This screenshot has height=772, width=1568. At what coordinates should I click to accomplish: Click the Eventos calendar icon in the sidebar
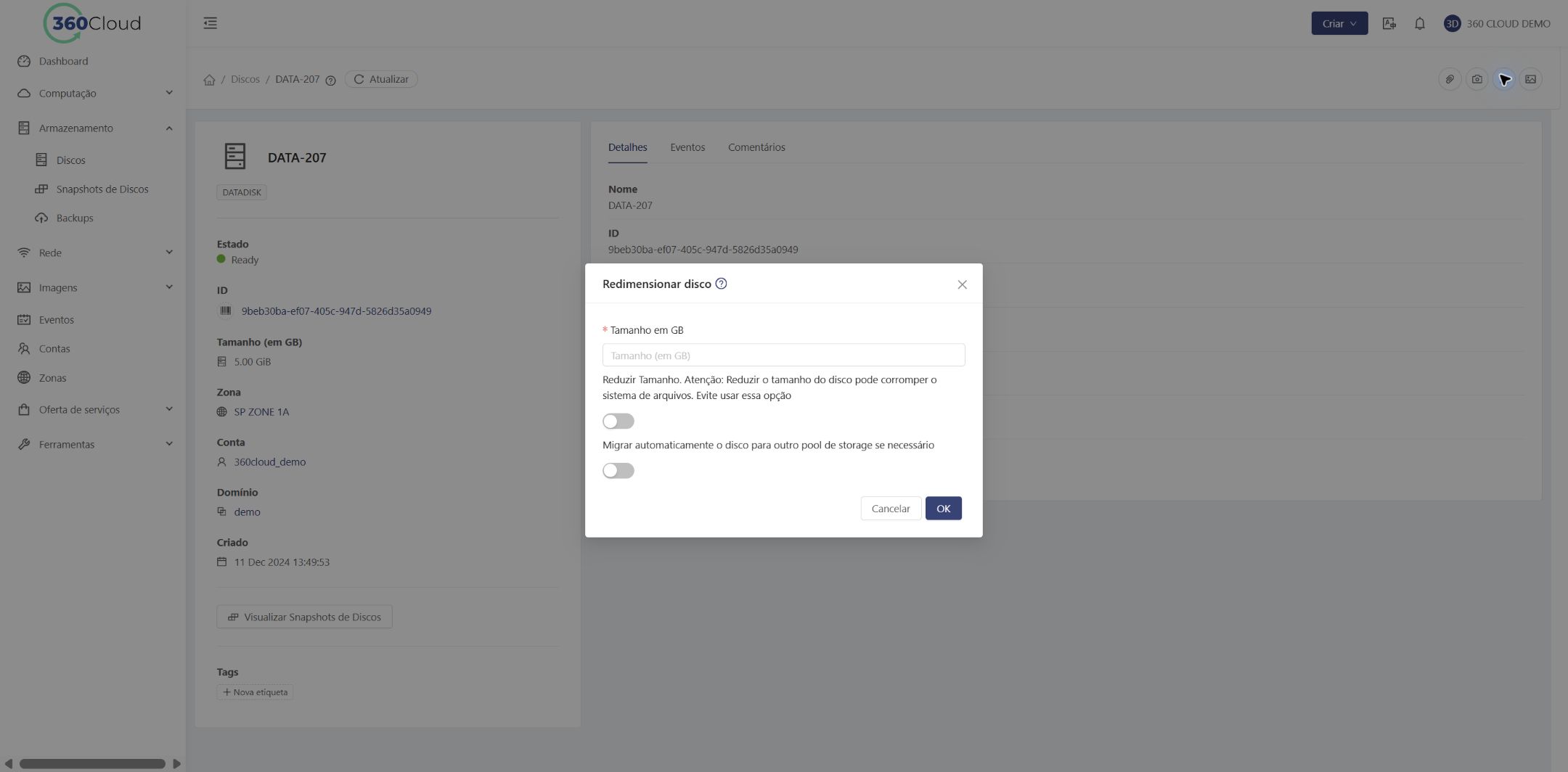pos(24,319)
